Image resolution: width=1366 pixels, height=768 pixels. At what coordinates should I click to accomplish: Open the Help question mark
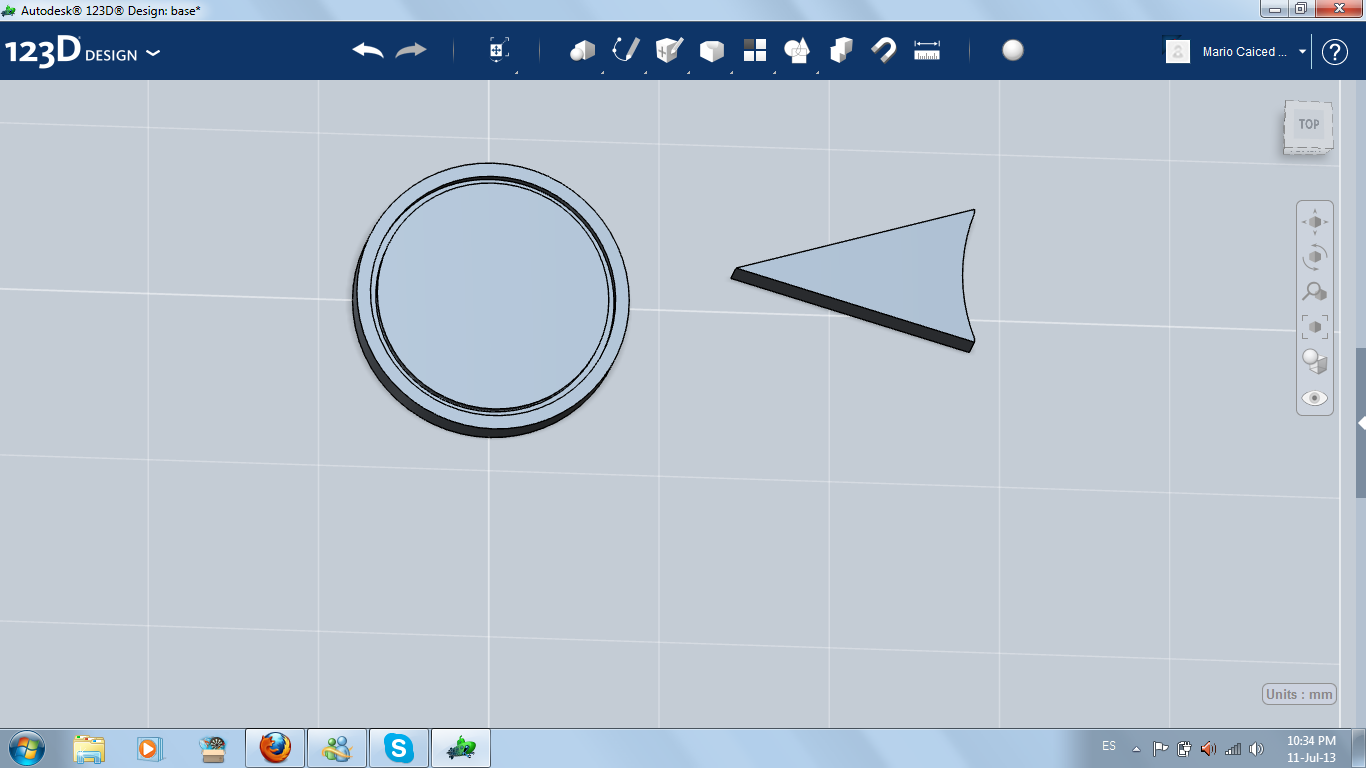pos(1335,52)
